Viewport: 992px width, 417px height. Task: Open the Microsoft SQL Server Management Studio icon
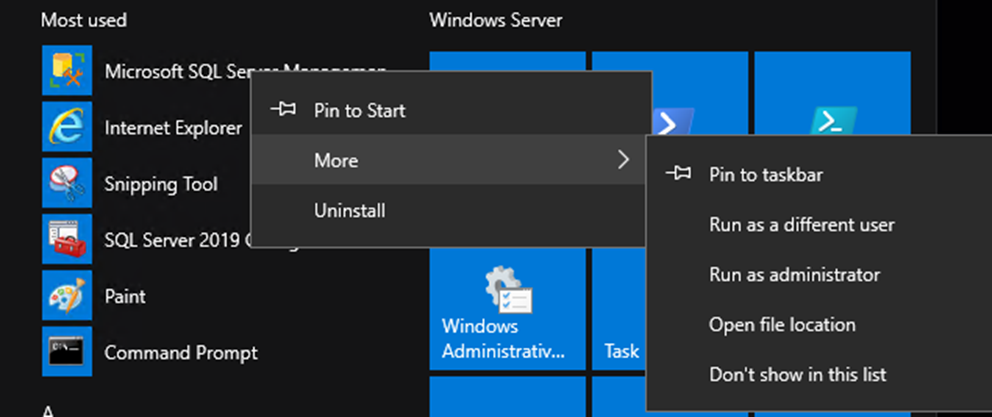67,70
